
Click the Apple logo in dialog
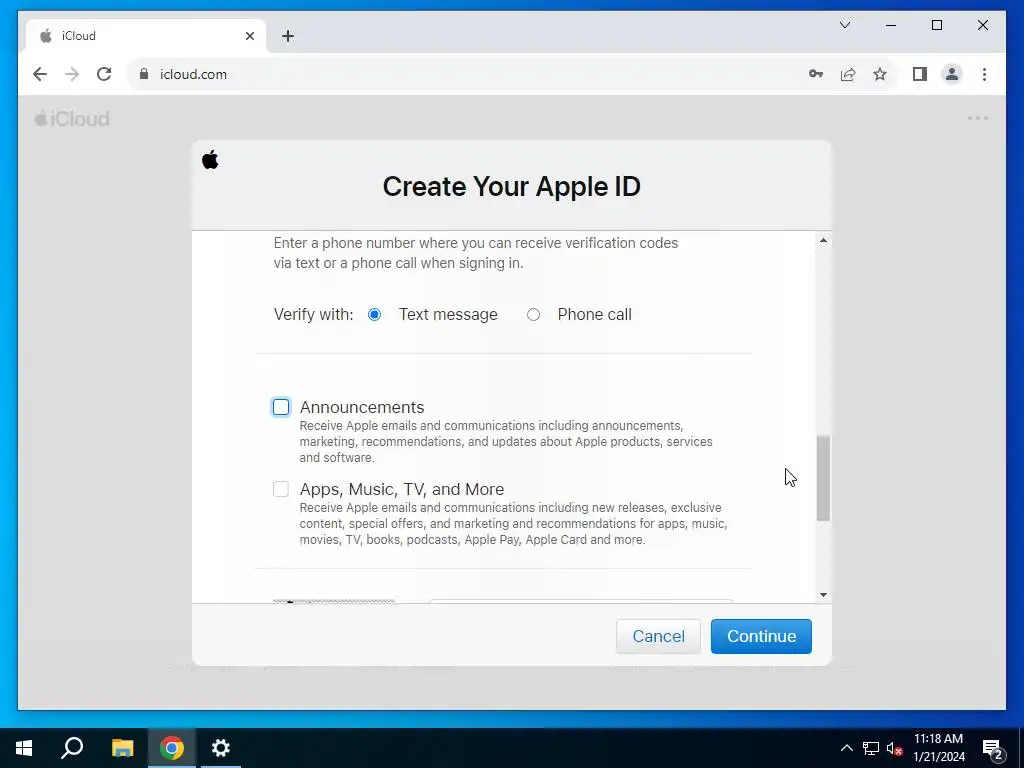[x=210, y=159]
